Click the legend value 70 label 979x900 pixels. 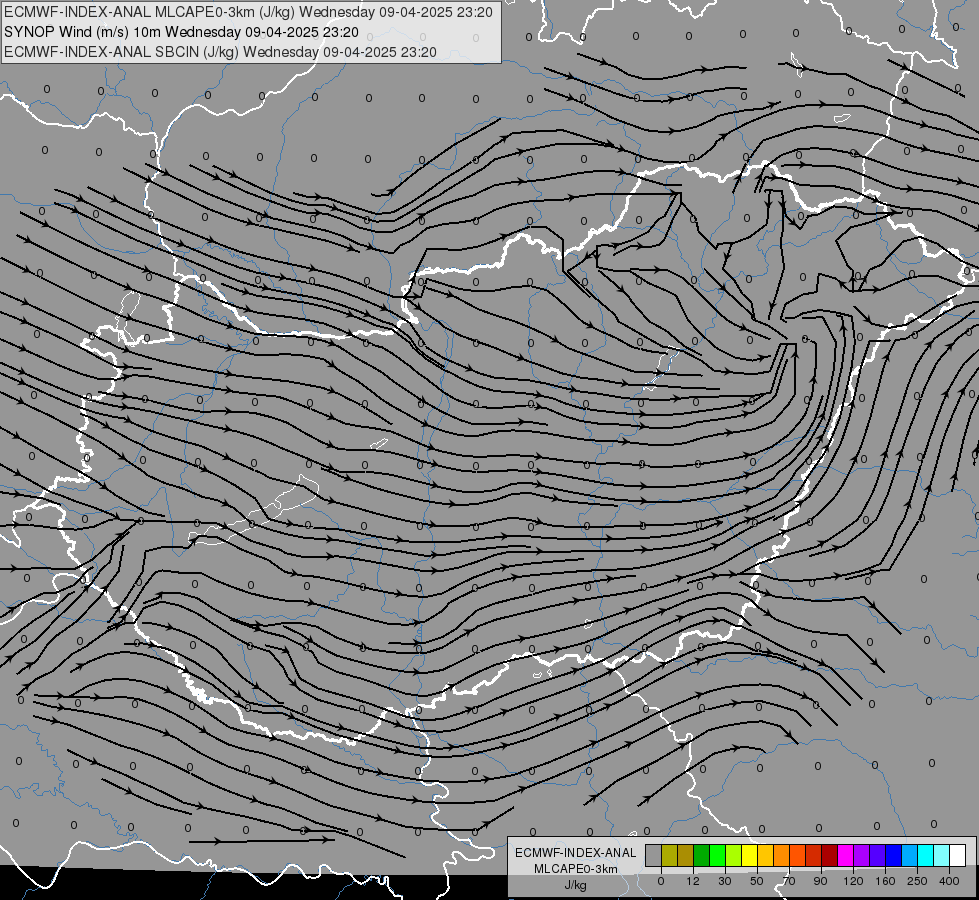(789, 881)
